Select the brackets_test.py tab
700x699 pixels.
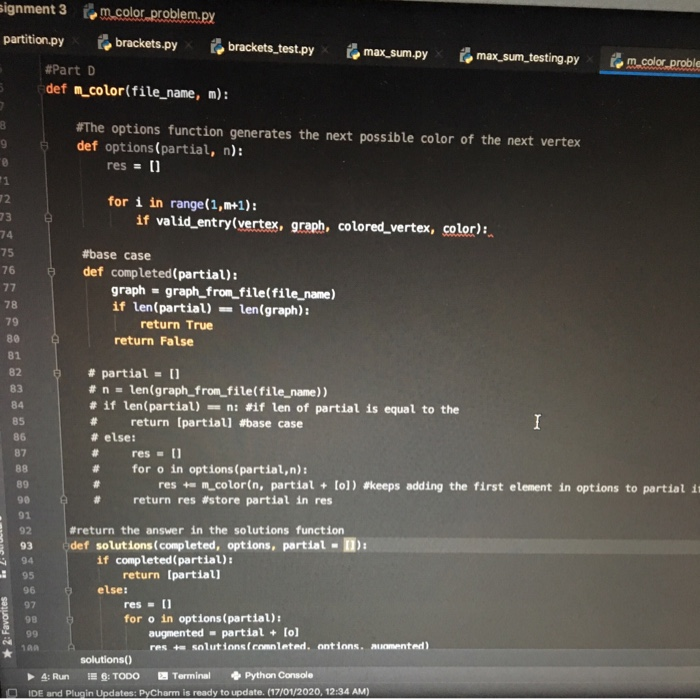[x=271, y=48]
